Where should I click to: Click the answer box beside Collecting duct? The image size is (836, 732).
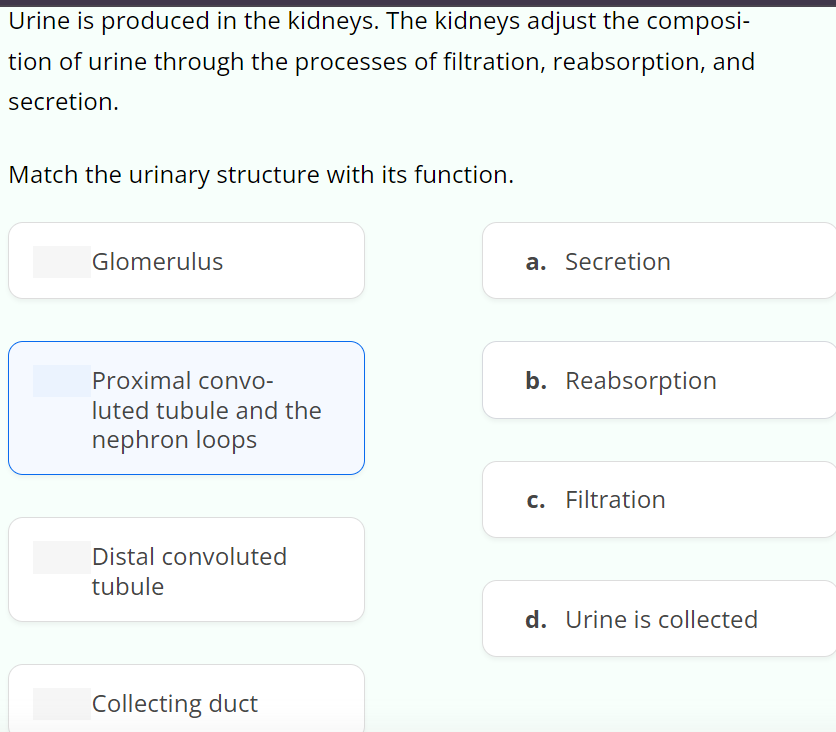(60, 703)
